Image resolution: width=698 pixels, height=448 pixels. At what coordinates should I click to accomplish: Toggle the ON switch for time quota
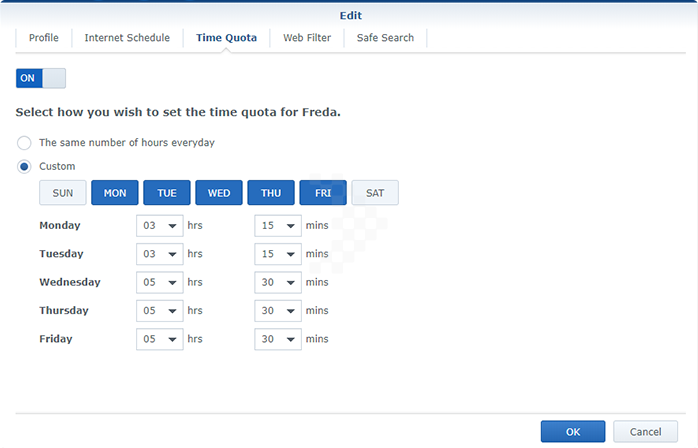tap(41, 78)
